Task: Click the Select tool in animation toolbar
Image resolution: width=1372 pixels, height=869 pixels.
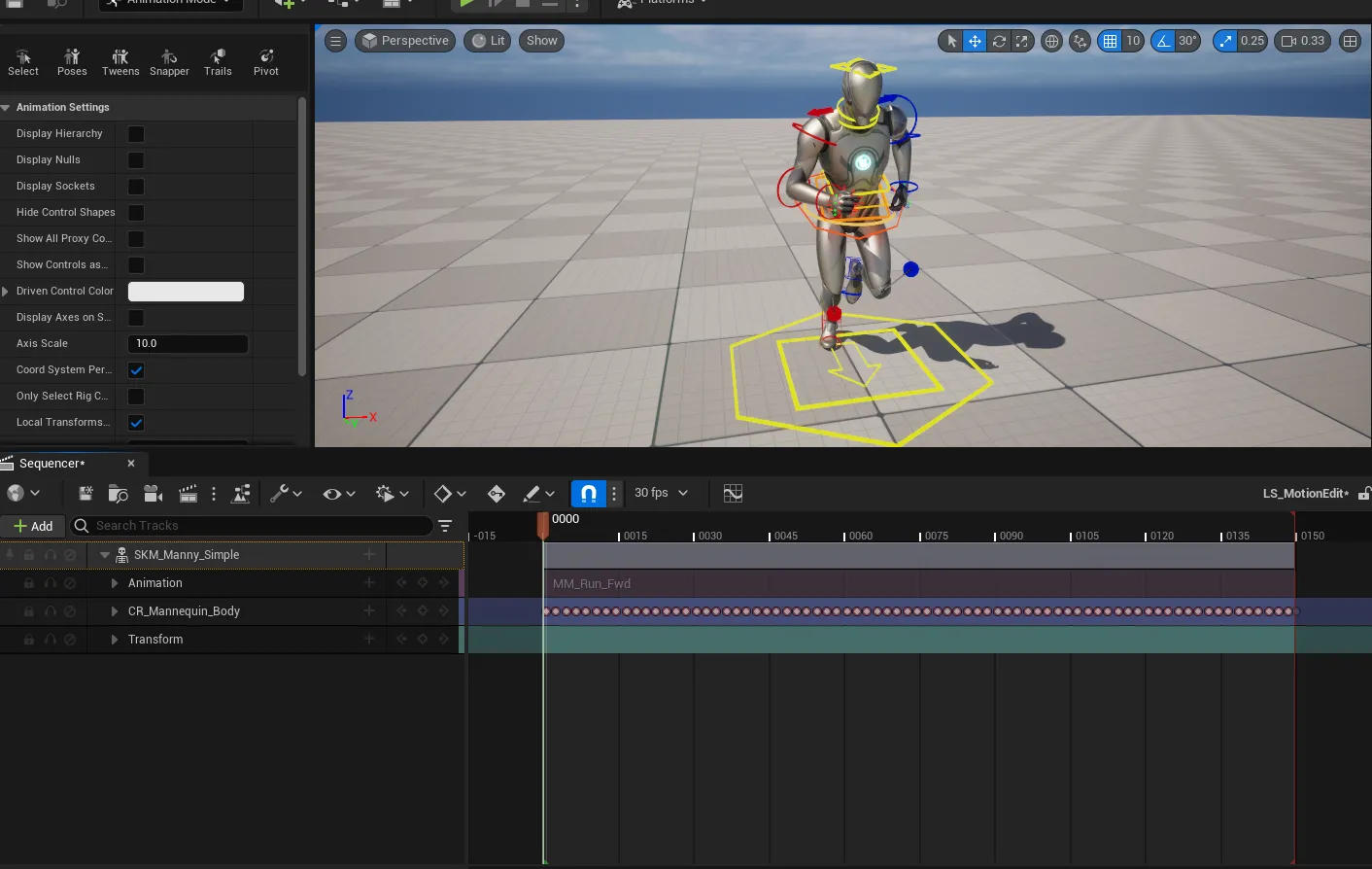Action: tap(23, 62)
